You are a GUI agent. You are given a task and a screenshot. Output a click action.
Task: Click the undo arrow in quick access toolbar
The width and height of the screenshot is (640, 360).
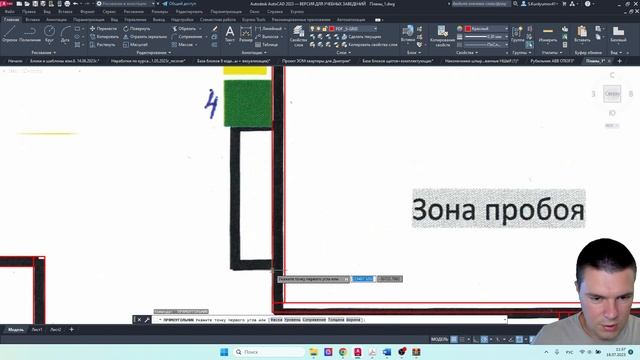click(x=76, y=4)
